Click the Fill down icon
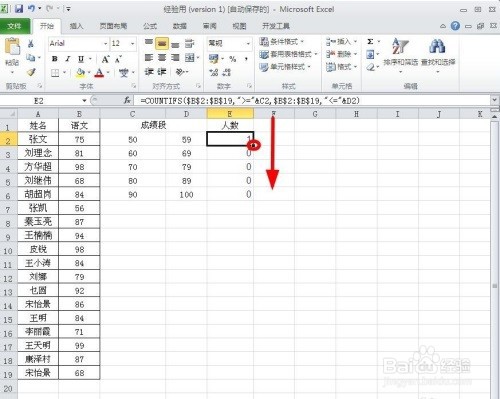The width and height of the screenshot is (500, 399). 370,54
